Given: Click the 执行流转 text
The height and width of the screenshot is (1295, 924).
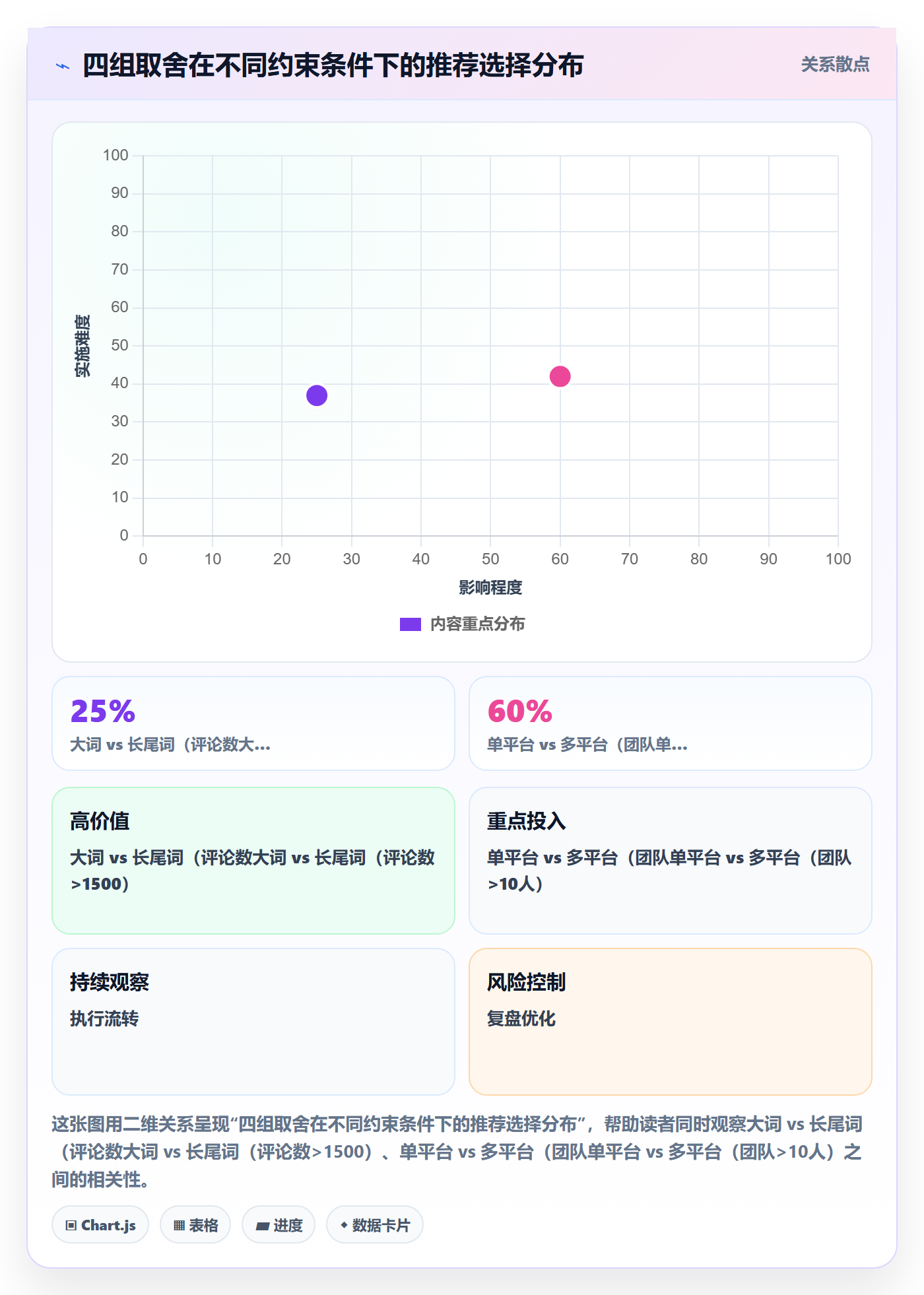Looking at the screenshot, I should [x=104, y=1018].
